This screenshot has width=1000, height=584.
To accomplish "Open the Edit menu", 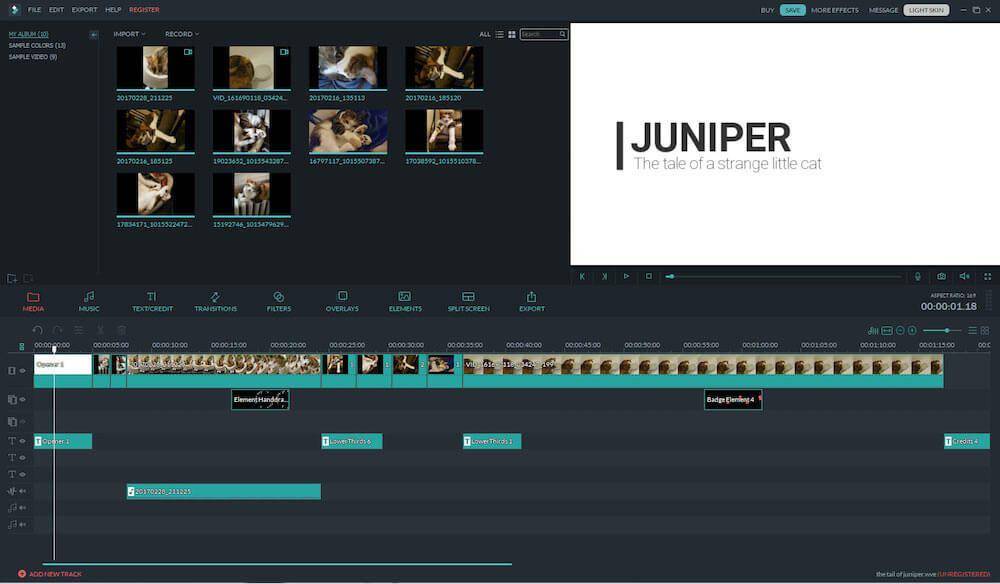I will [x=56, y=10].
